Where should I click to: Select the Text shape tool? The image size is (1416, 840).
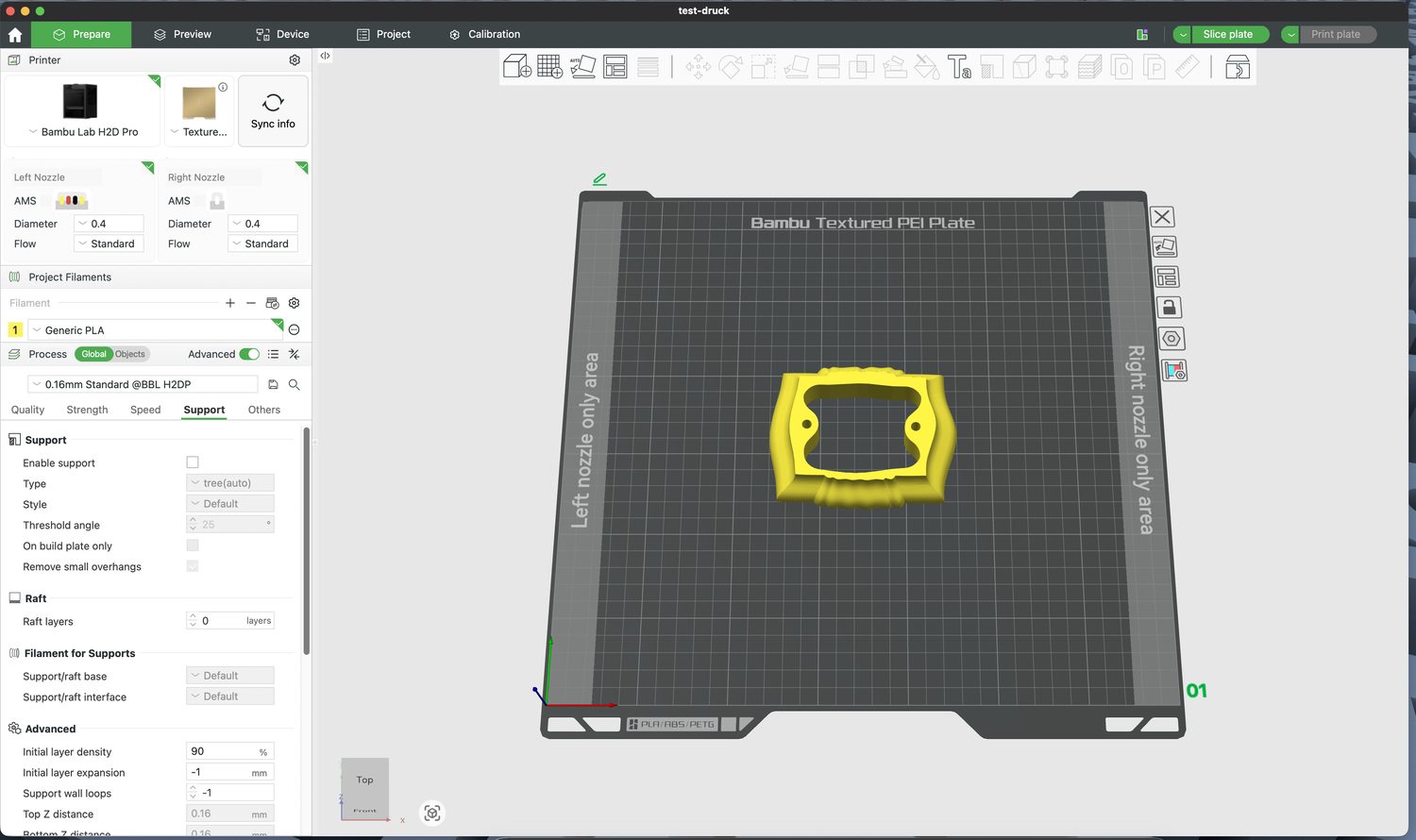960,67
